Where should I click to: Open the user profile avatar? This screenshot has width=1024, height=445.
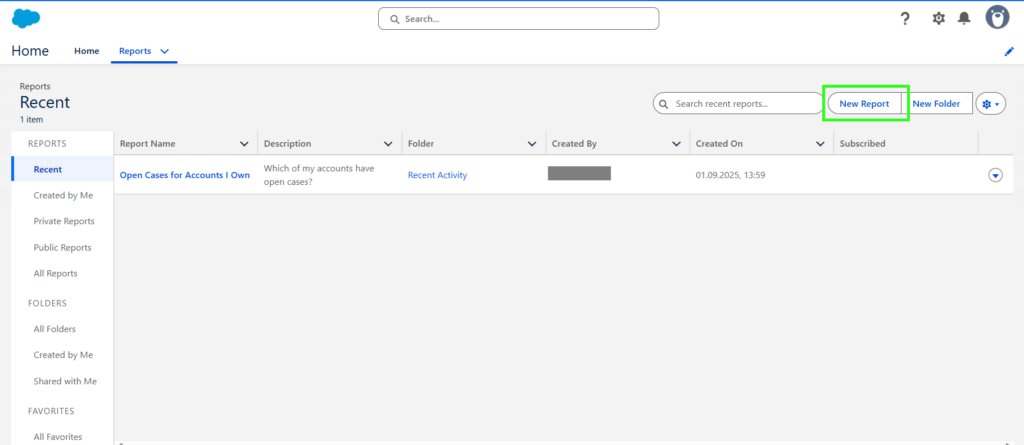997,18
